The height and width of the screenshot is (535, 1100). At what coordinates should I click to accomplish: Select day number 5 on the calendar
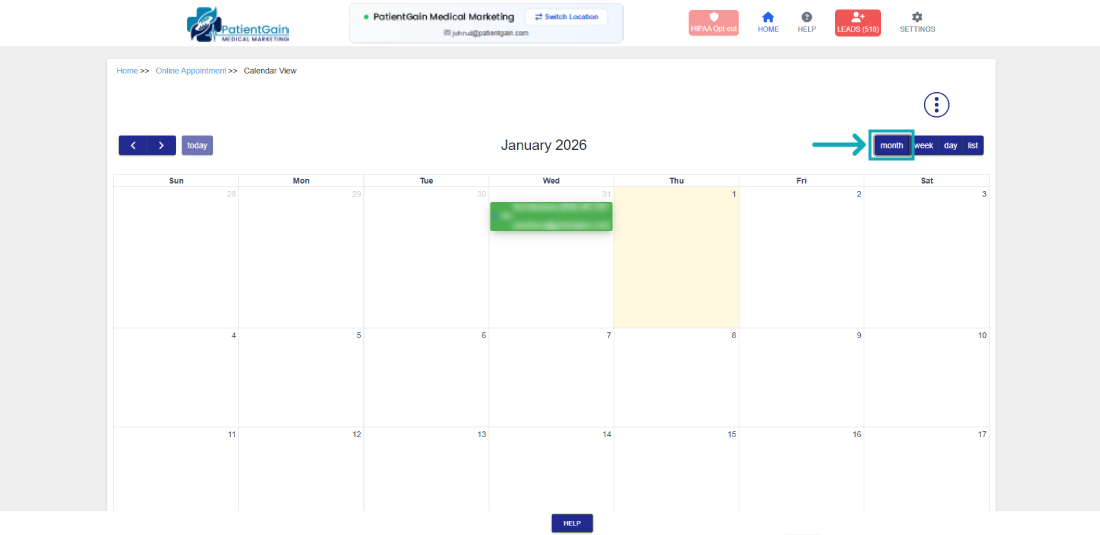click(x=358, y=335)
